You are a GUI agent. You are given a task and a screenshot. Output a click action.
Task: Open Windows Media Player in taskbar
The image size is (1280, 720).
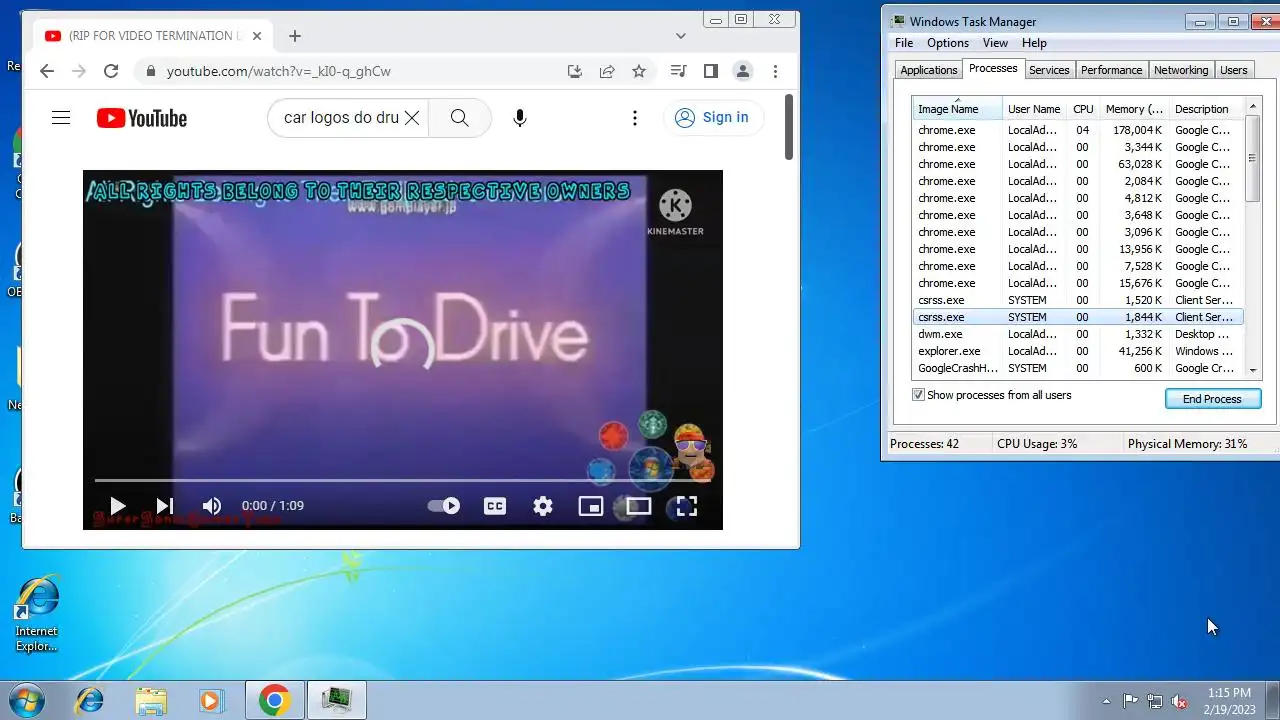[x=211, y=700]
